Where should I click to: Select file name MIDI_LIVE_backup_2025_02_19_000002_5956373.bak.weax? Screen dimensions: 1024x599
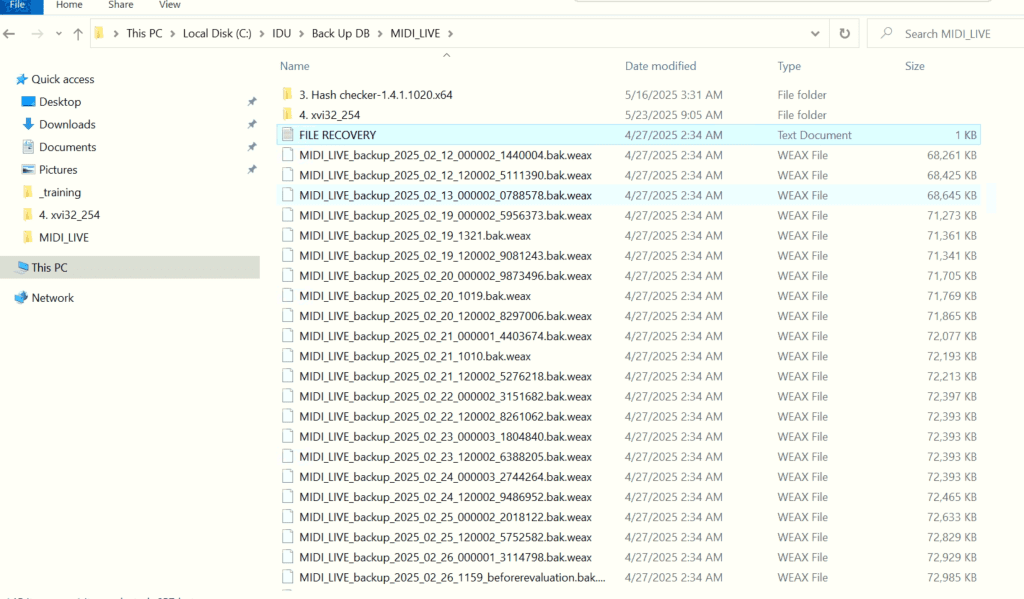[x=445, y=216]
